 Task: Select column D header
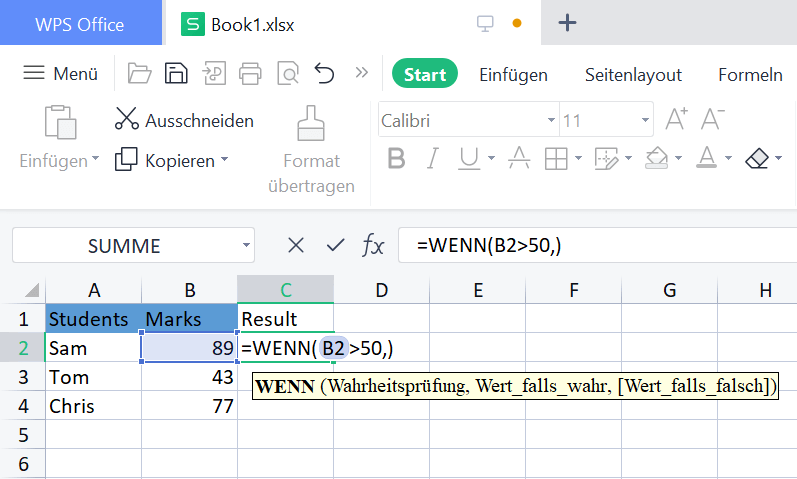(x=381, y=290)
